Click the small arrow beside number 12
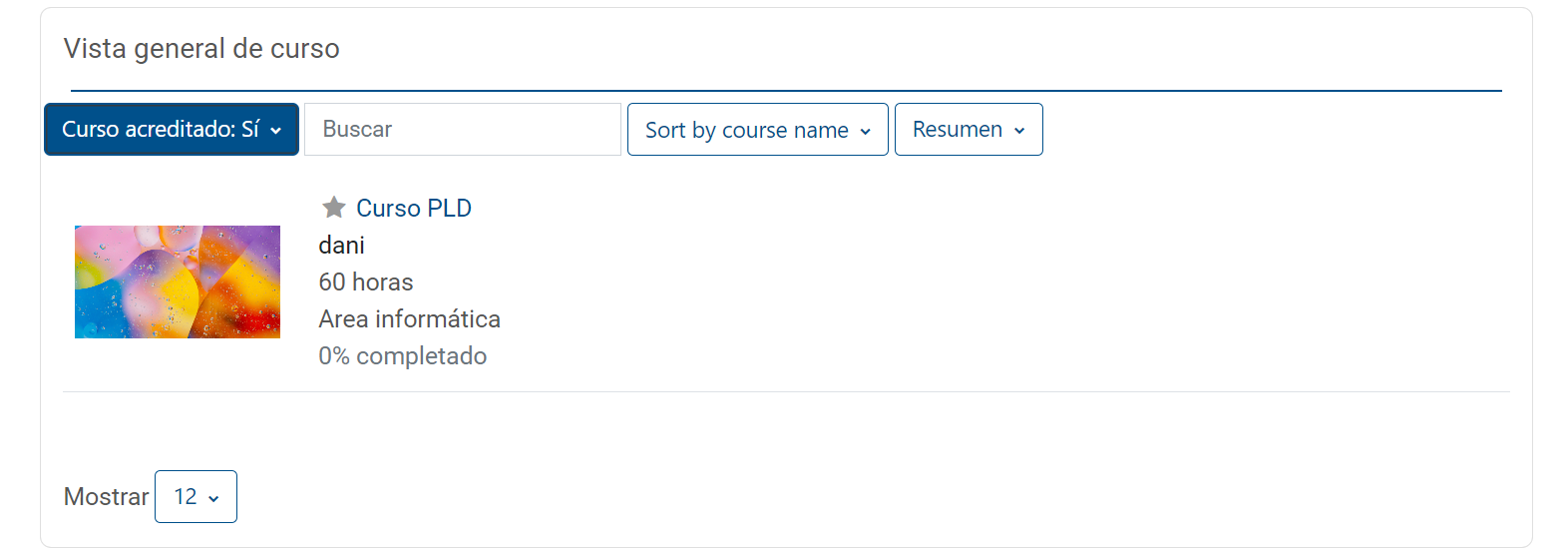The width and height of the screenshot is (1568, 560). 213,498
